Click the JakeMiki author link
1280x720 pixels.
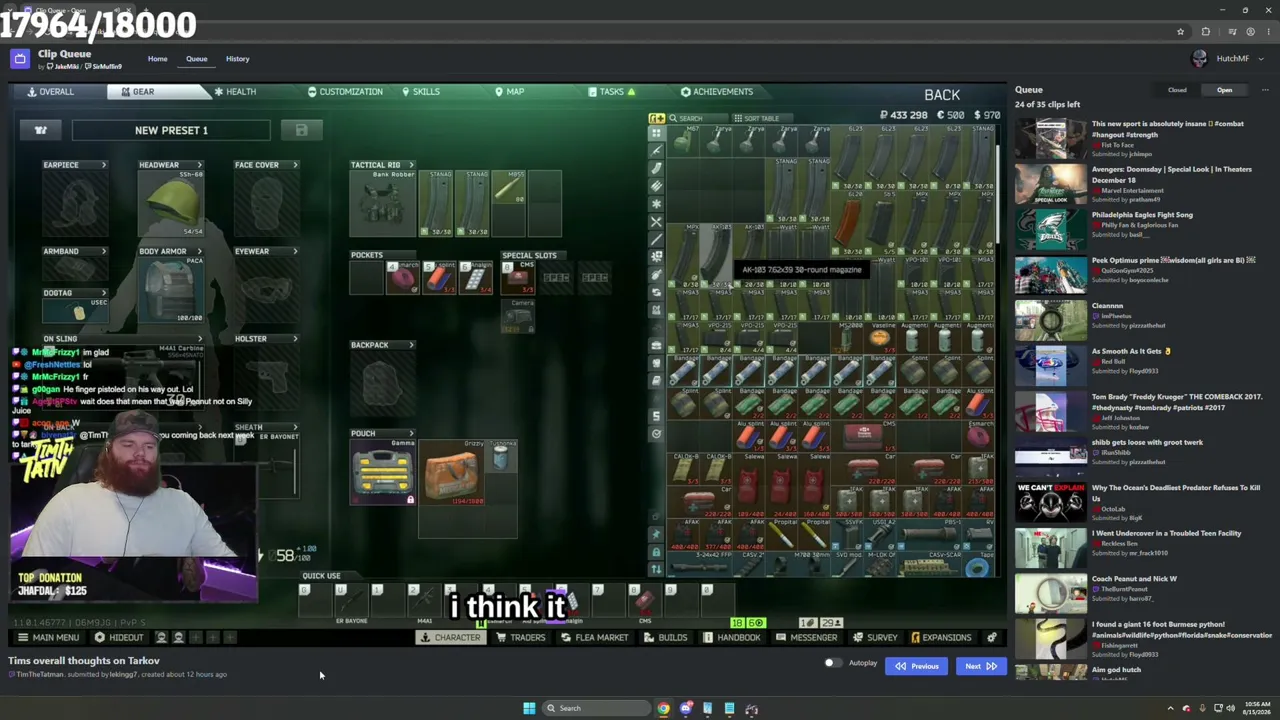[66, 67]
